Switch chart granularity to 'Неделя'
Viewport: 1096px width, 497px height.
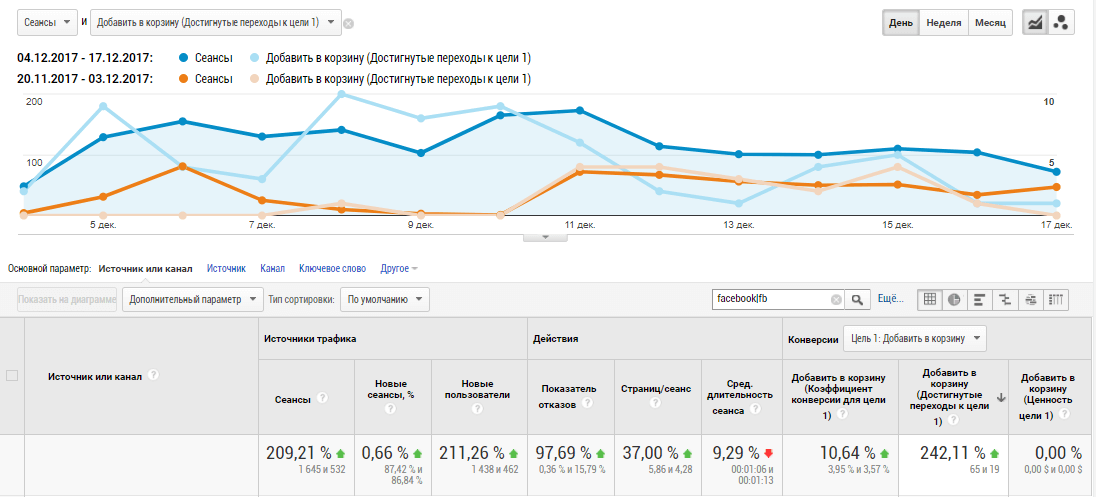[944, 22]
